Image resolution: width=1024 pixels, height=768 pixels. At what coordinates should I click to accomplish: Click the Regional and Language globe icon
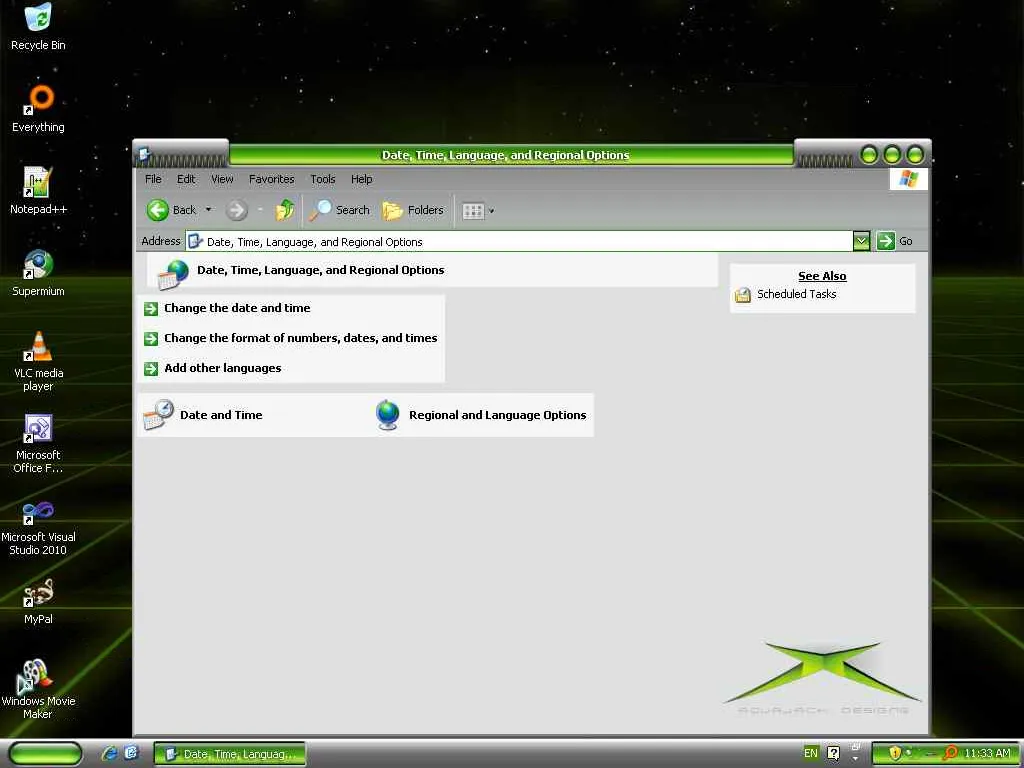(387, 415)
